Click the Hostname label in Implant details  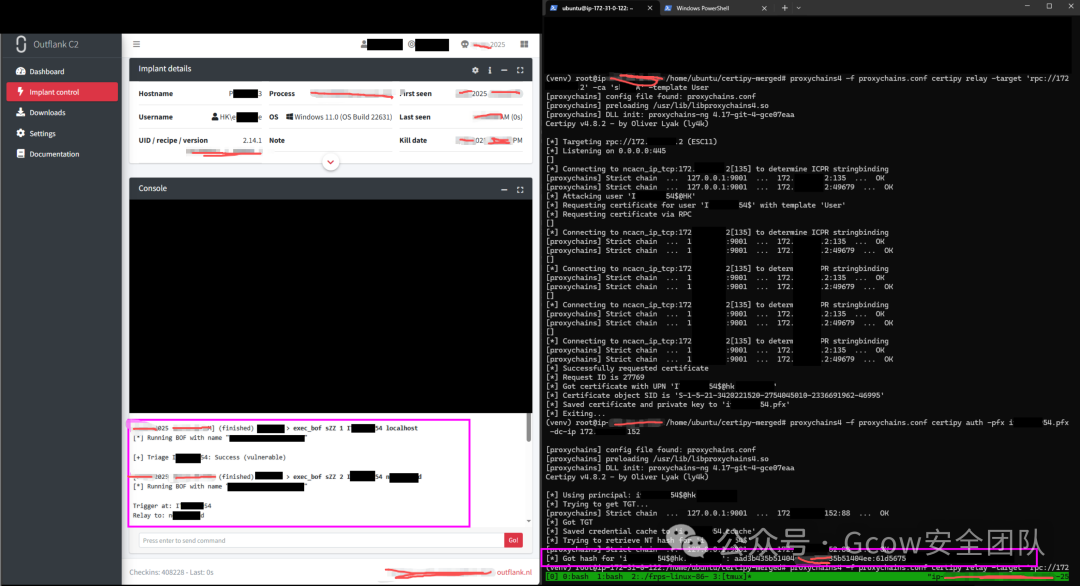click(156, 94)
